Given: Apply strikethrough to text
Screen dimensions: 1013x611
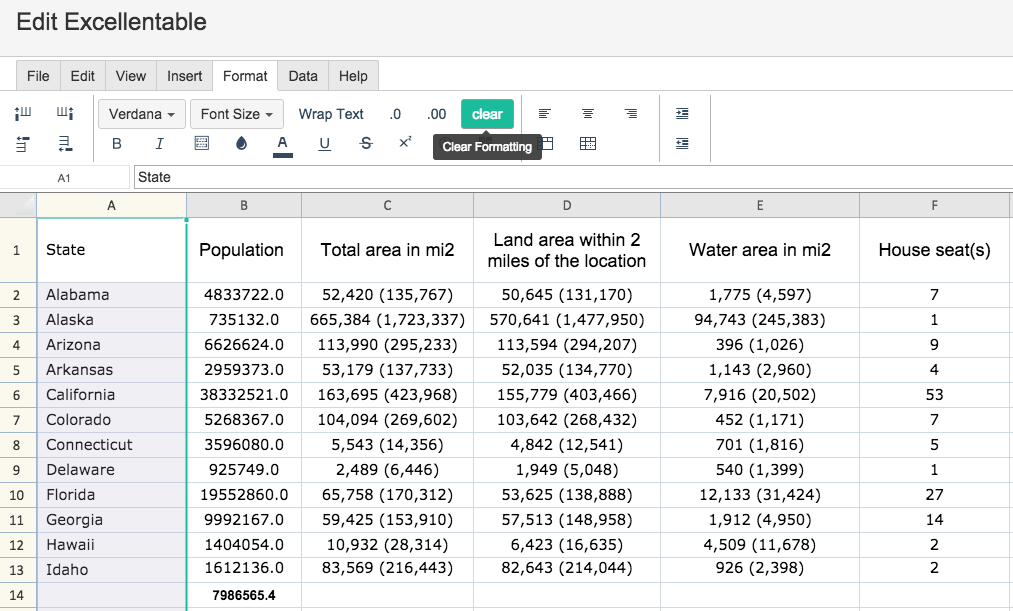Looking at the screenshot, I should [x=366, y=144].
